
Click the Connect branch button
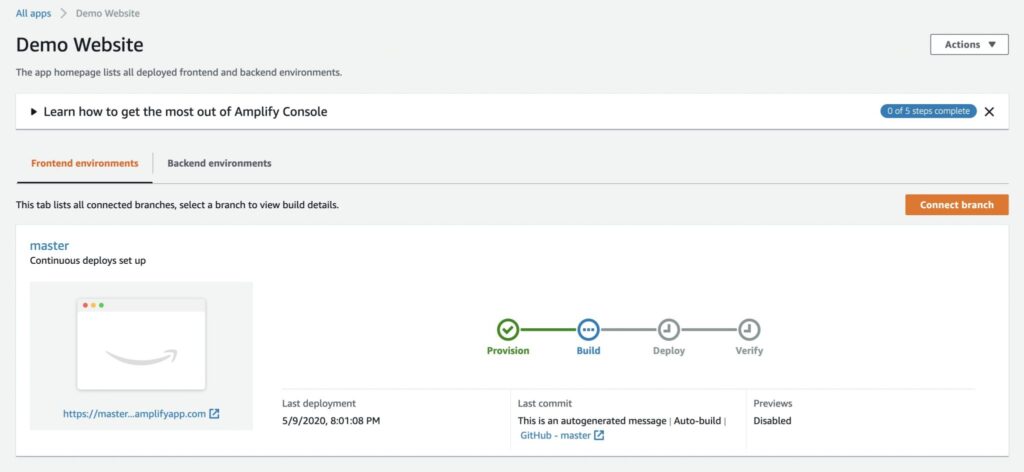point(957,204)
